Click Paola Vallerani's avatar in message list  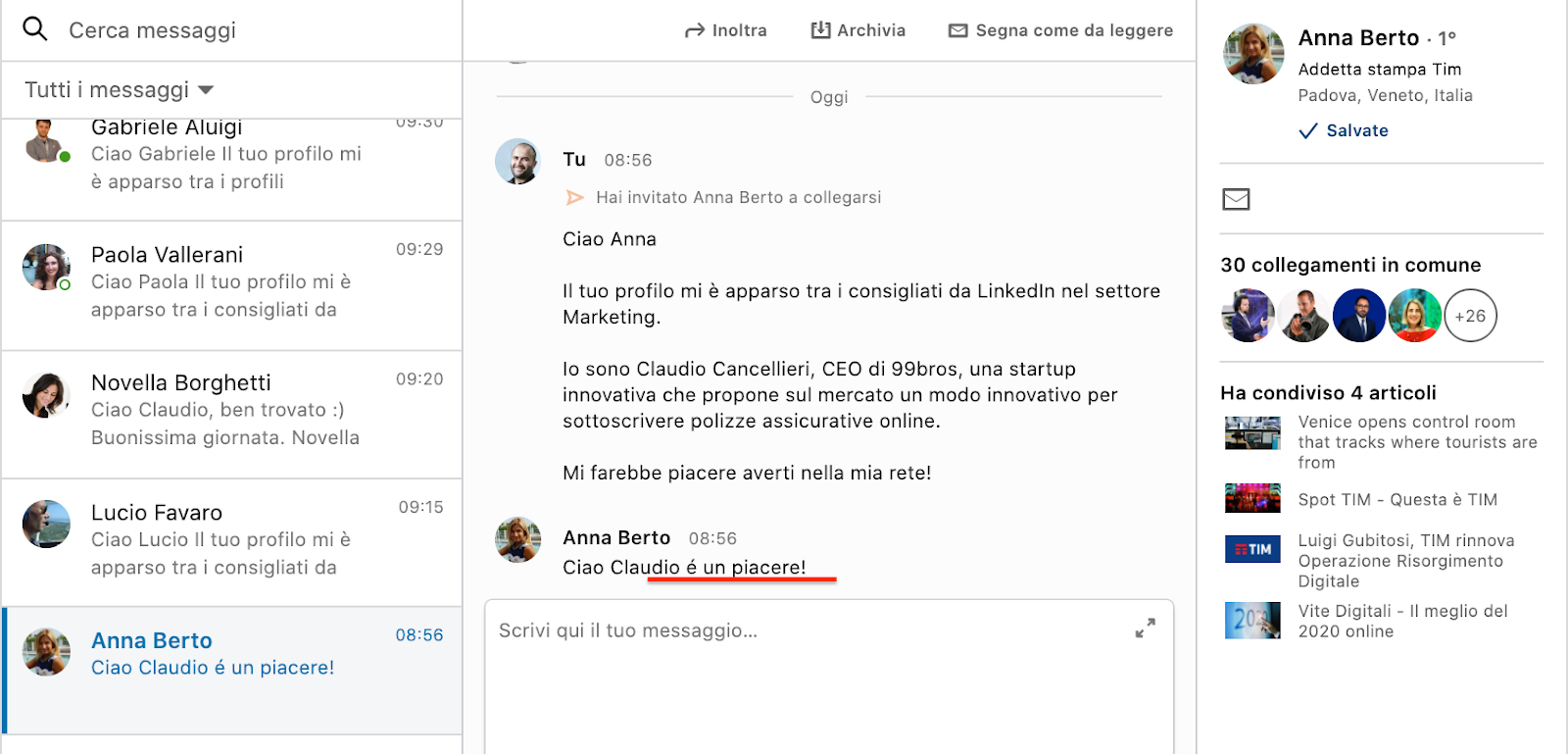(x=46, y=268)
